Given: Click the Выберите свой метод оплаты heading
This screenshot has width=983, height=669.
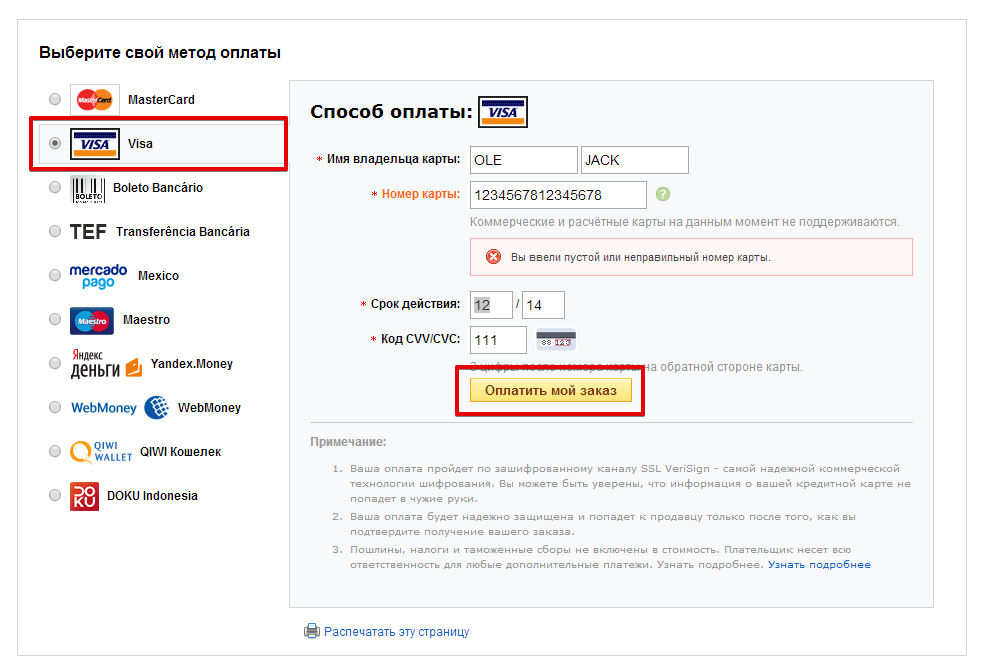Looking at the screenshot, I should pyautogui.click(x=160, y=52).
